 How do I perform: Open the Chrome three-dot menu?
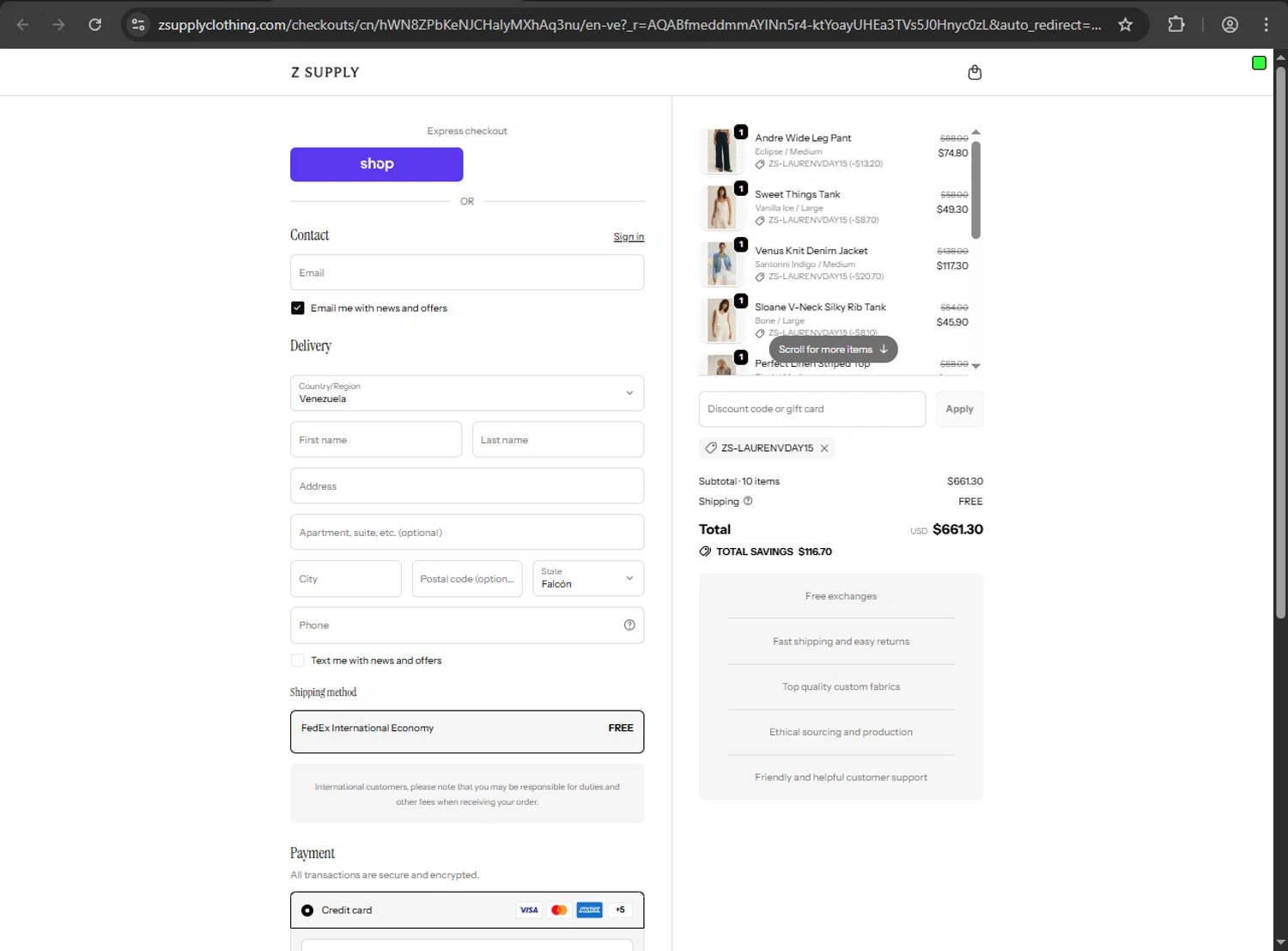1267,24
